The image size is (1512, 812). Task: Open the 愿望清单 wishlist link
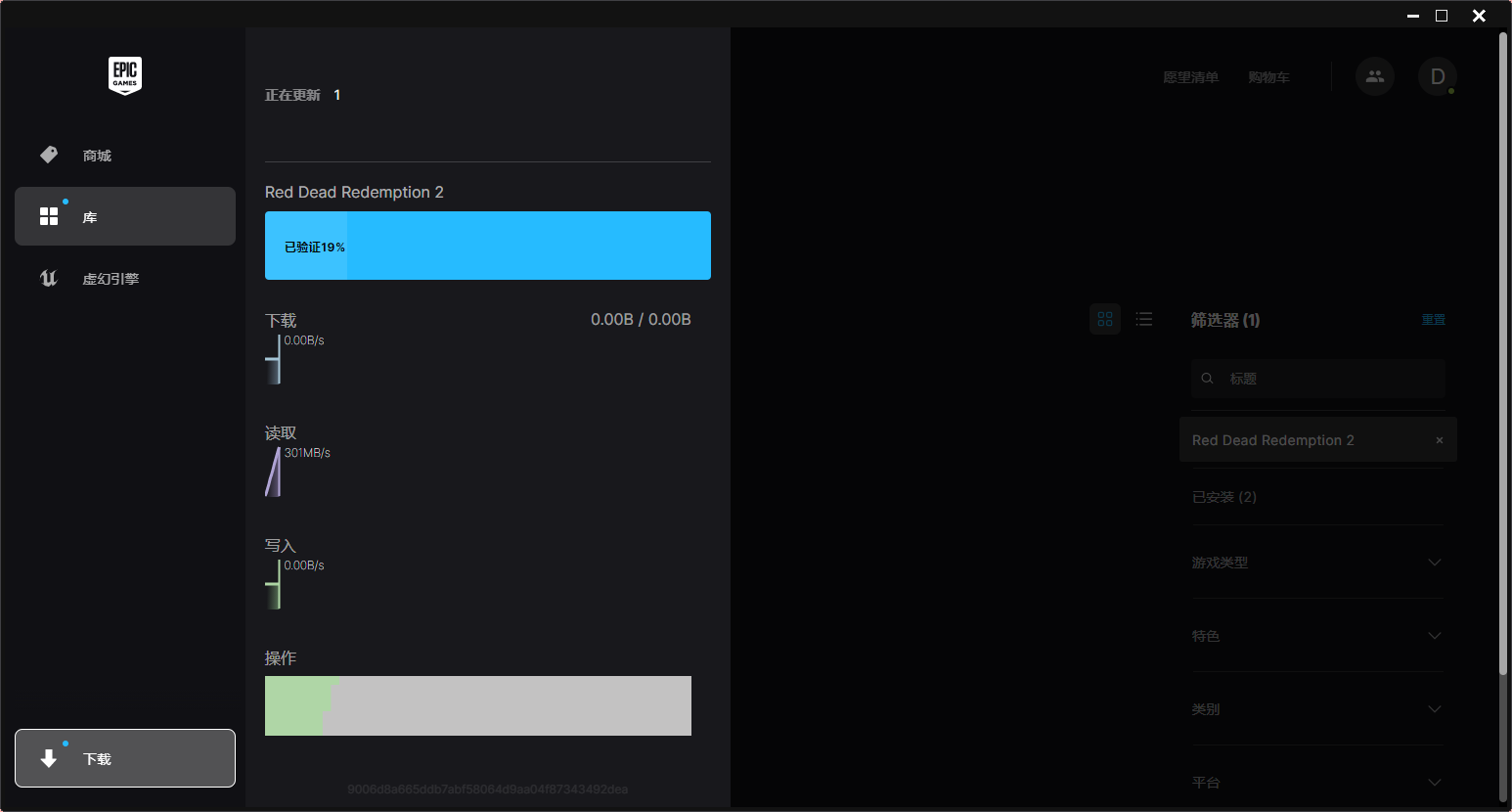1190,77
